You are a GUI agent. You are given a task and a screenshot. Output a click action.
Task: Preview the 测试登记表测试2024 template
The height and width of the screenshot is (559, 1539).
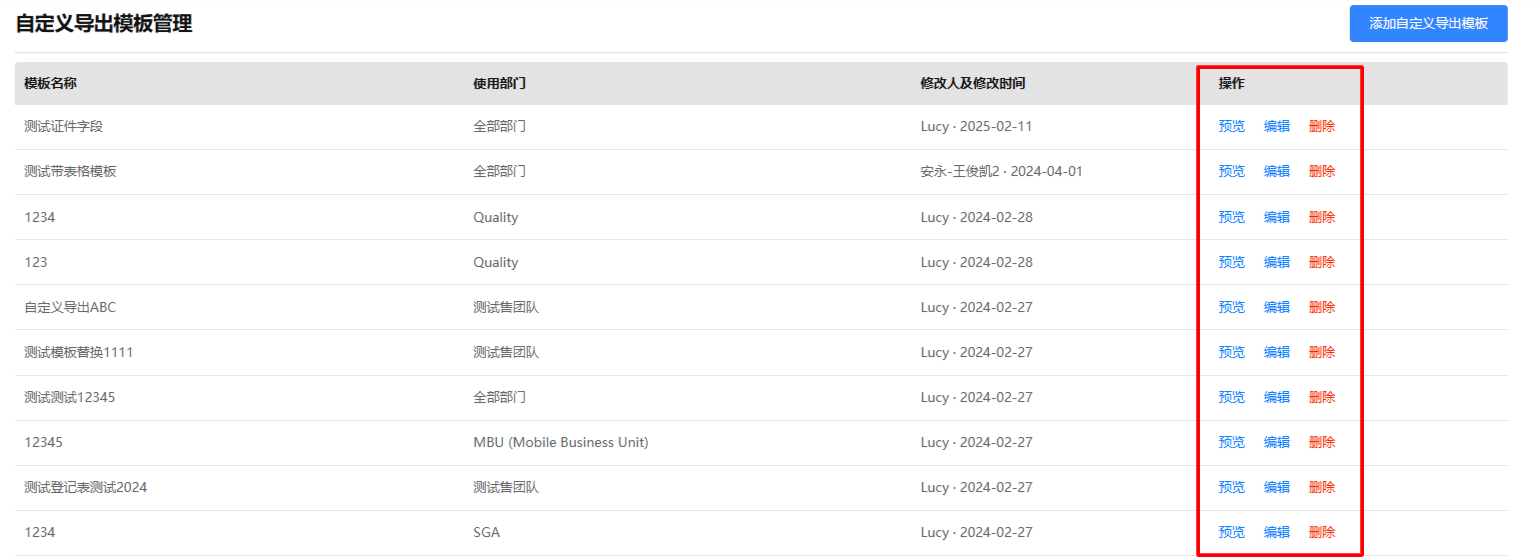(x=1232, y=487)
